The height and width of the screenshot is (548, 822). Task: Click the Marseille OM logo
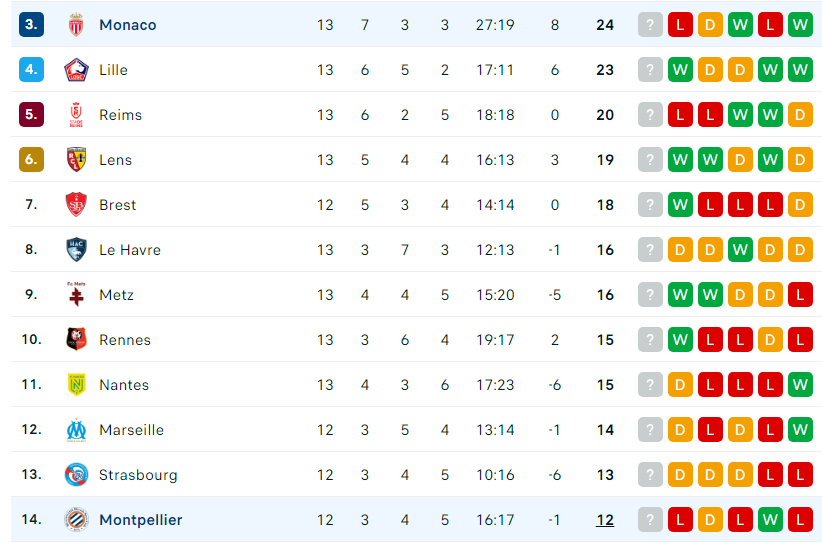76,430
